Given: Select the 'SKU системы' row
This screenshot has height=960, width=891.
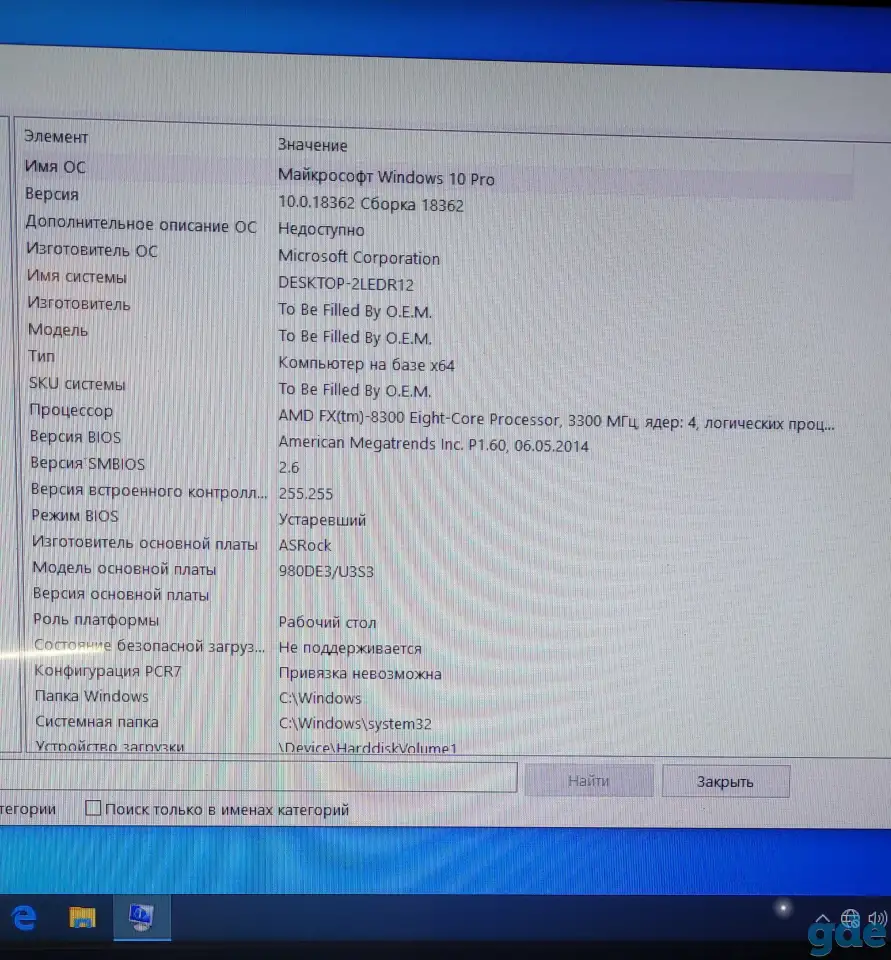Looking at the screenshot, I should [77, 384].
